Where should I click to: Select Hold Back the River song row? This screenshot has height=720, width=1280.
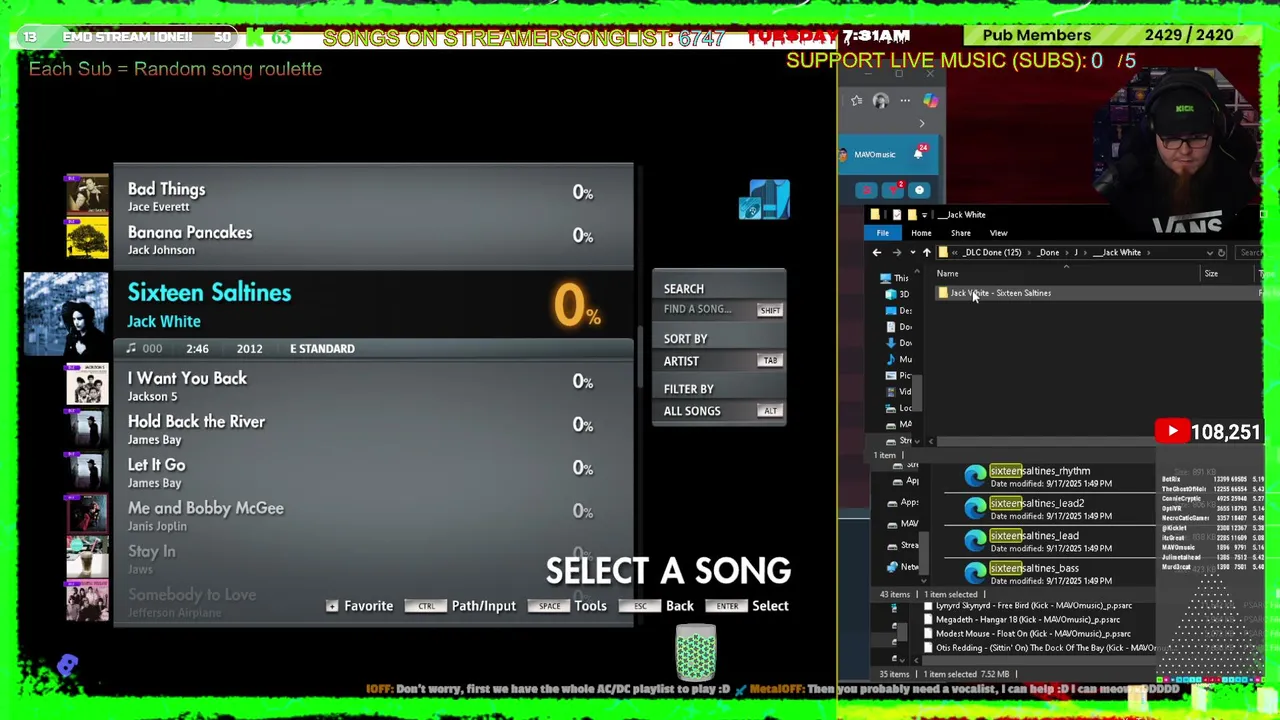374,429
